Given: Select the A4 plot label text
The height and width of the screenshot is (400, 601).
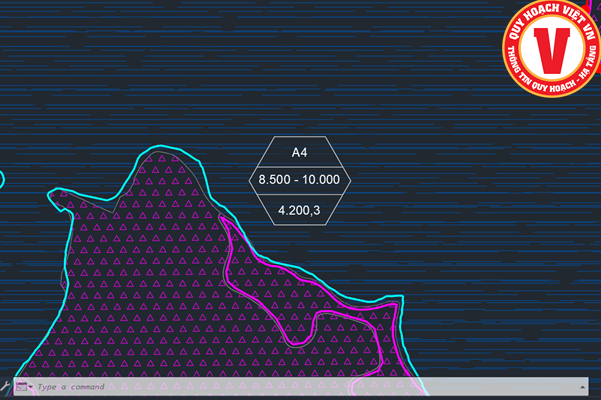Looking at the screenshot, I should (298, 153).
